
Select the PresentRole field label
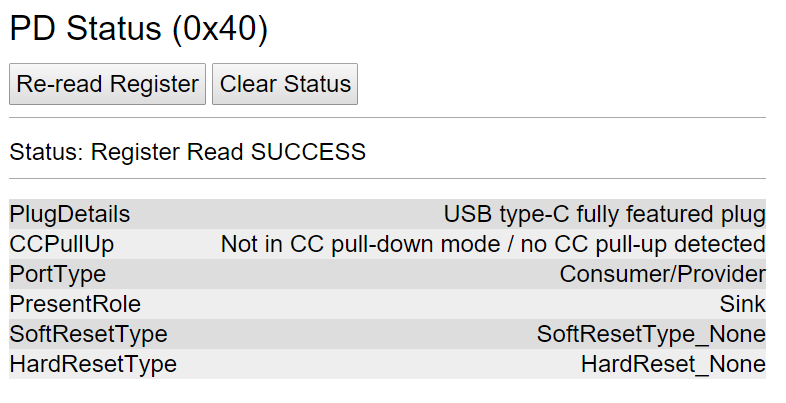(75, 304)
